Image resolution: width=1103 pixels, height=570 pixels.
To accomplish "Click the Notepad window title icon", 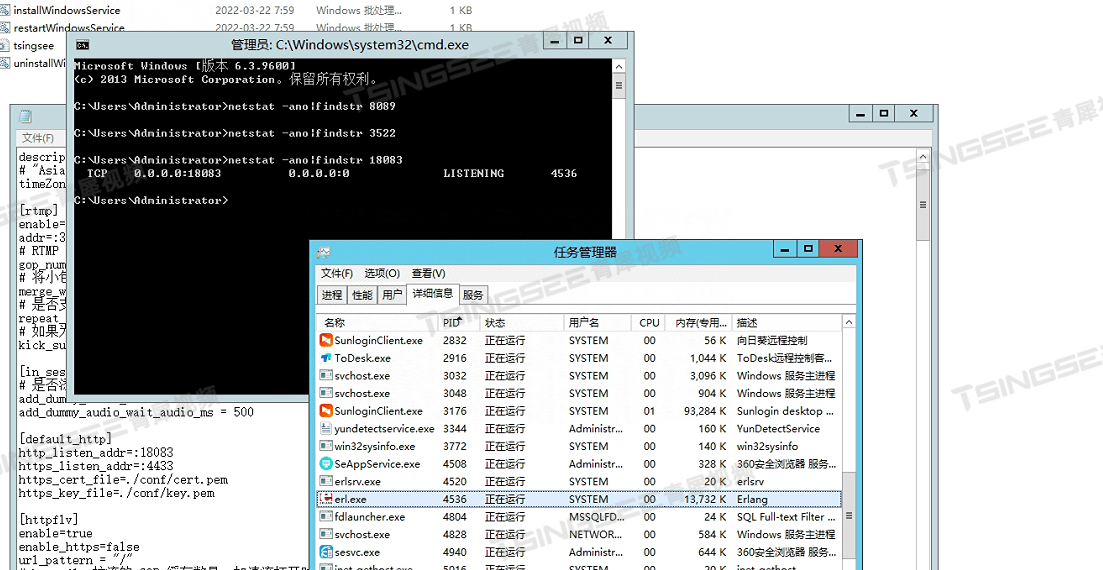I will (x=25, y=116).
